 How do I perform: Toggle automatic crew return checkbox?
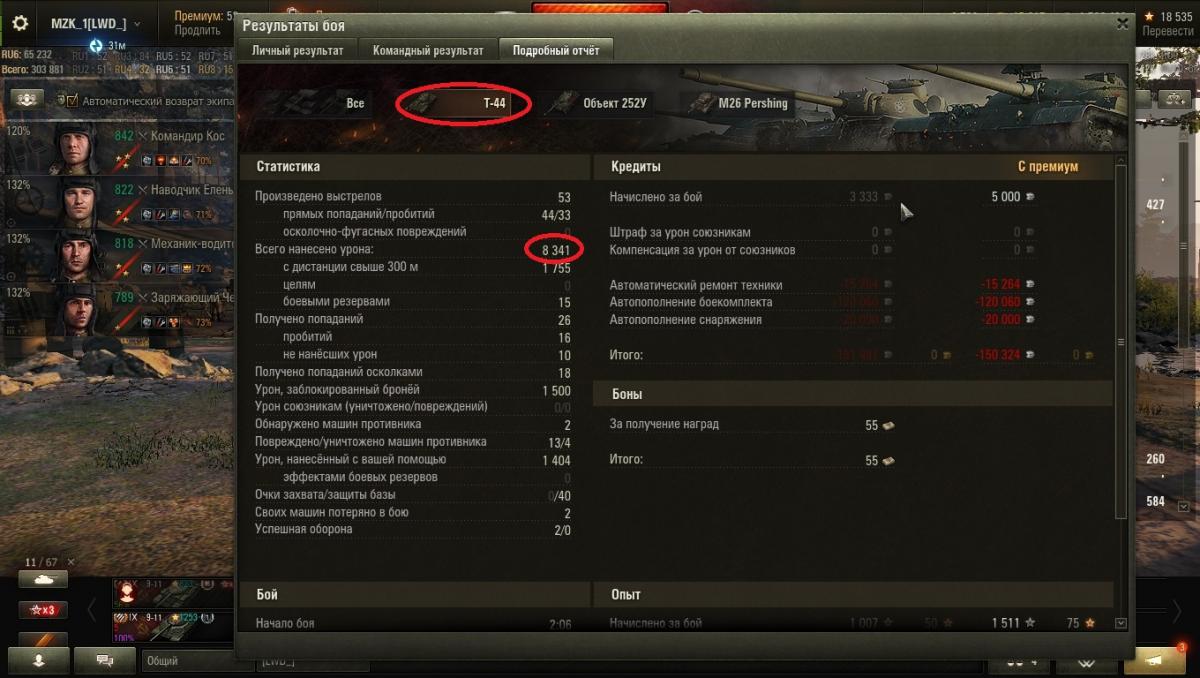pyautogui.click(x=72, y=100)
